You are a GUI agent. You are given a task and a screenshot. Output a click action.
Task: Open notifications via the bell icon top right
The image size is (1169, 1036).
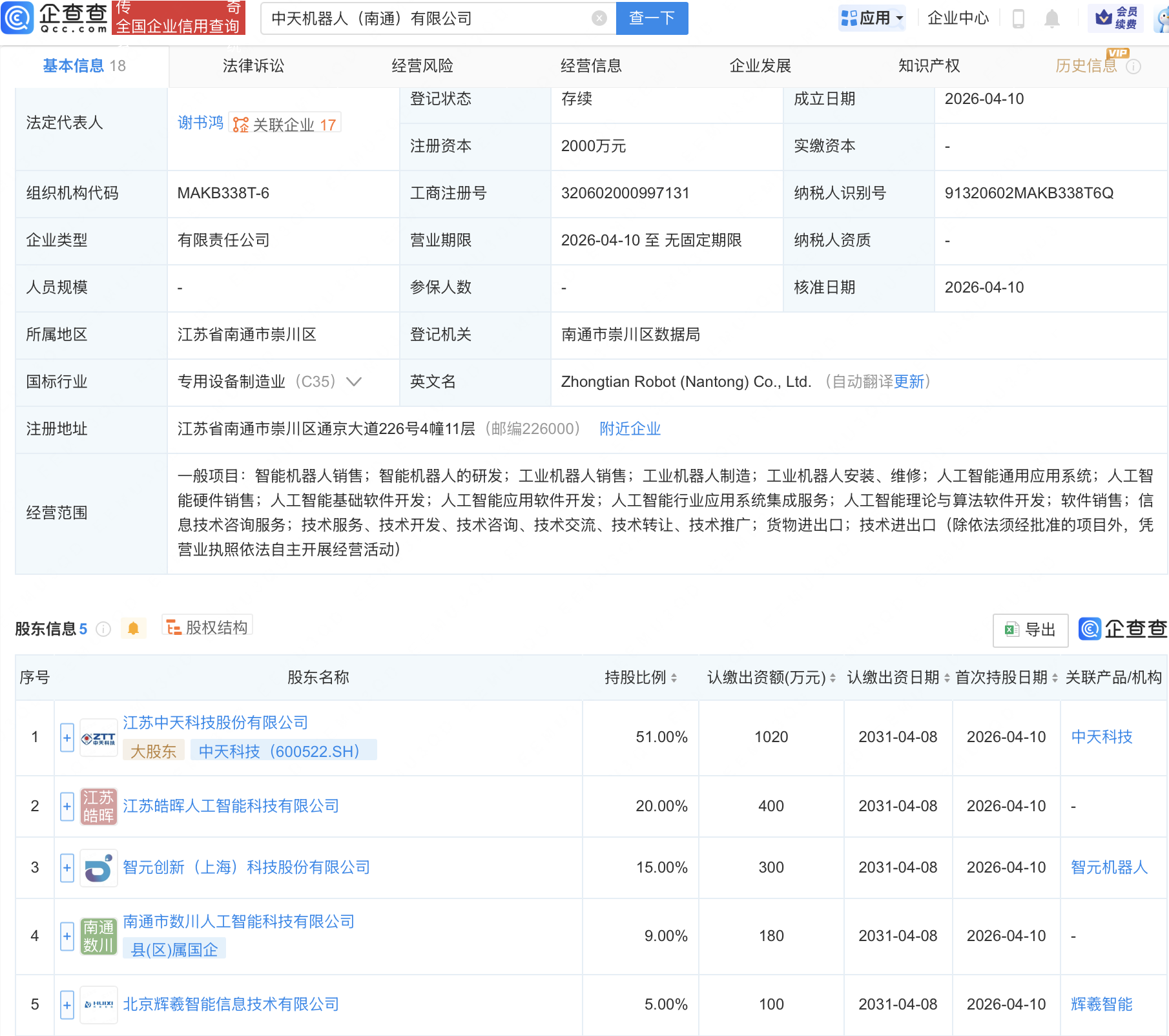(1051, 18)
